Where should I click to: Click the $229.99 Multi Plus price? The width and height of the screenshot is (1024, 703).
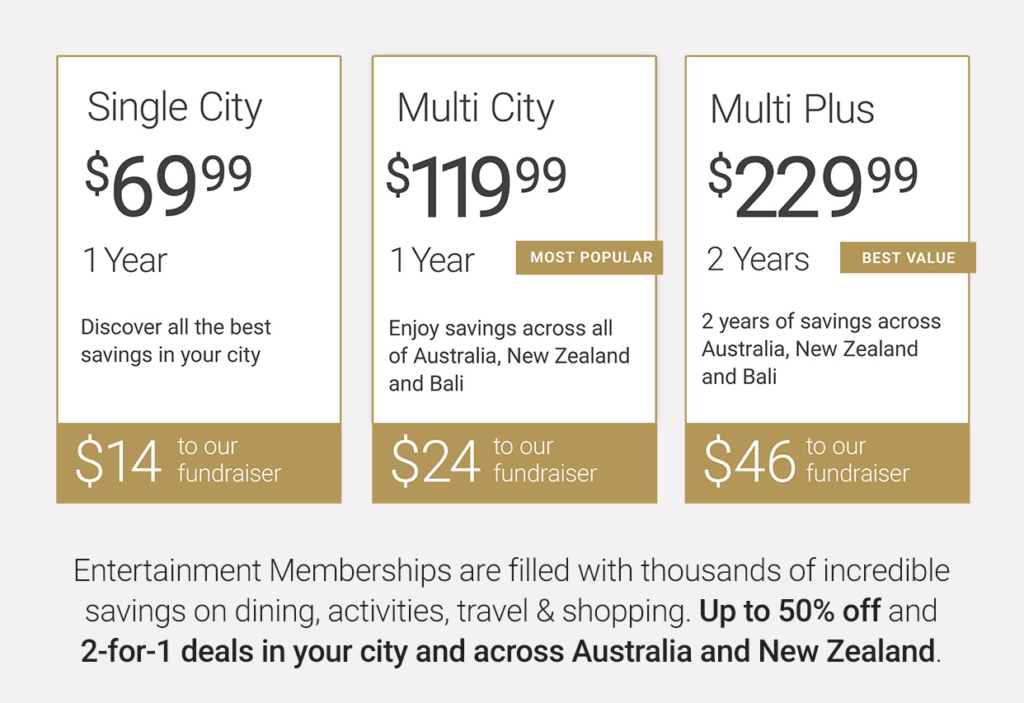click(x=812, y=185)
